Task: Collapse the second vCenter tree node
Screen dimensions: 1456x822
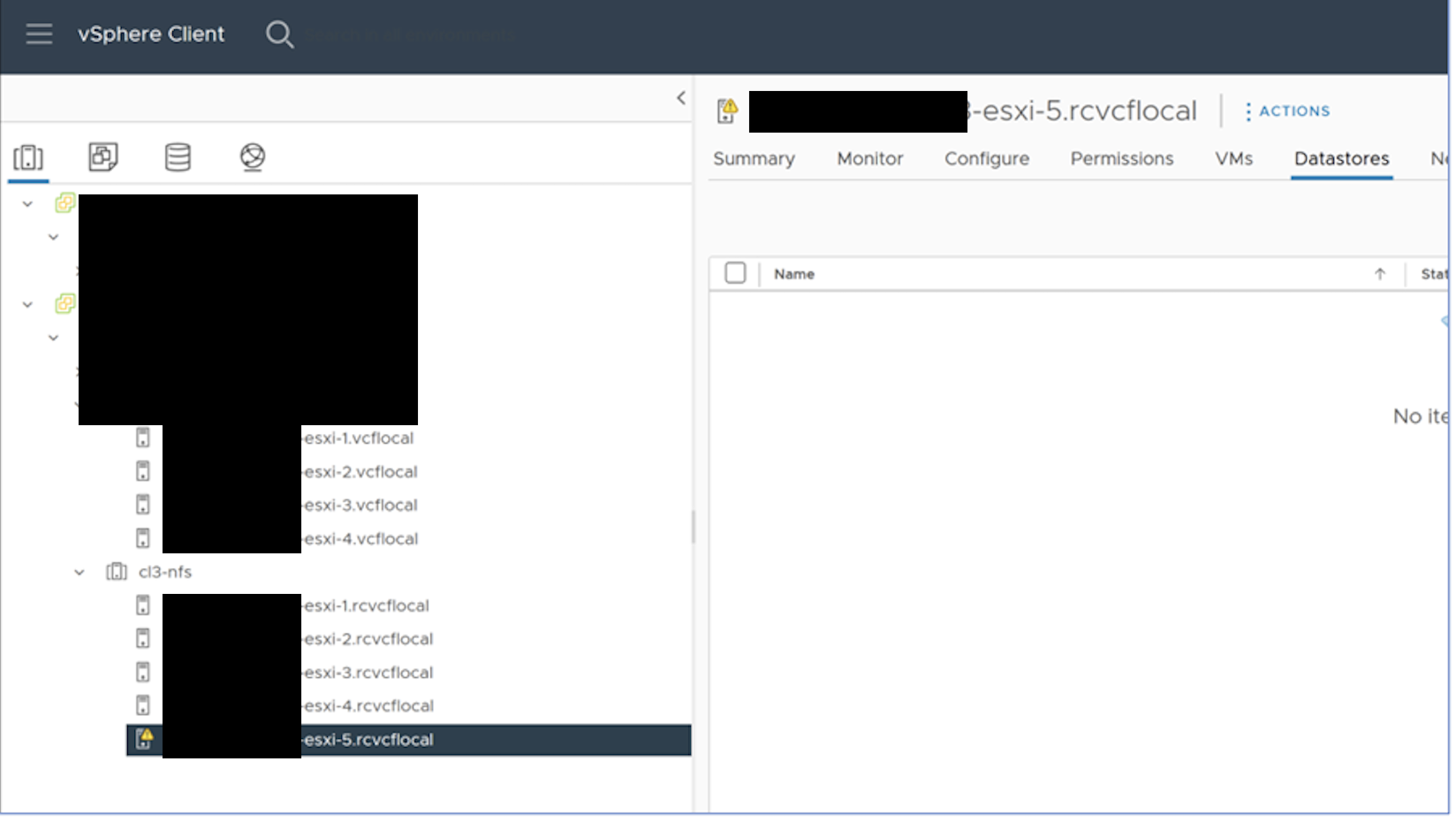Action: pos(27,305)
